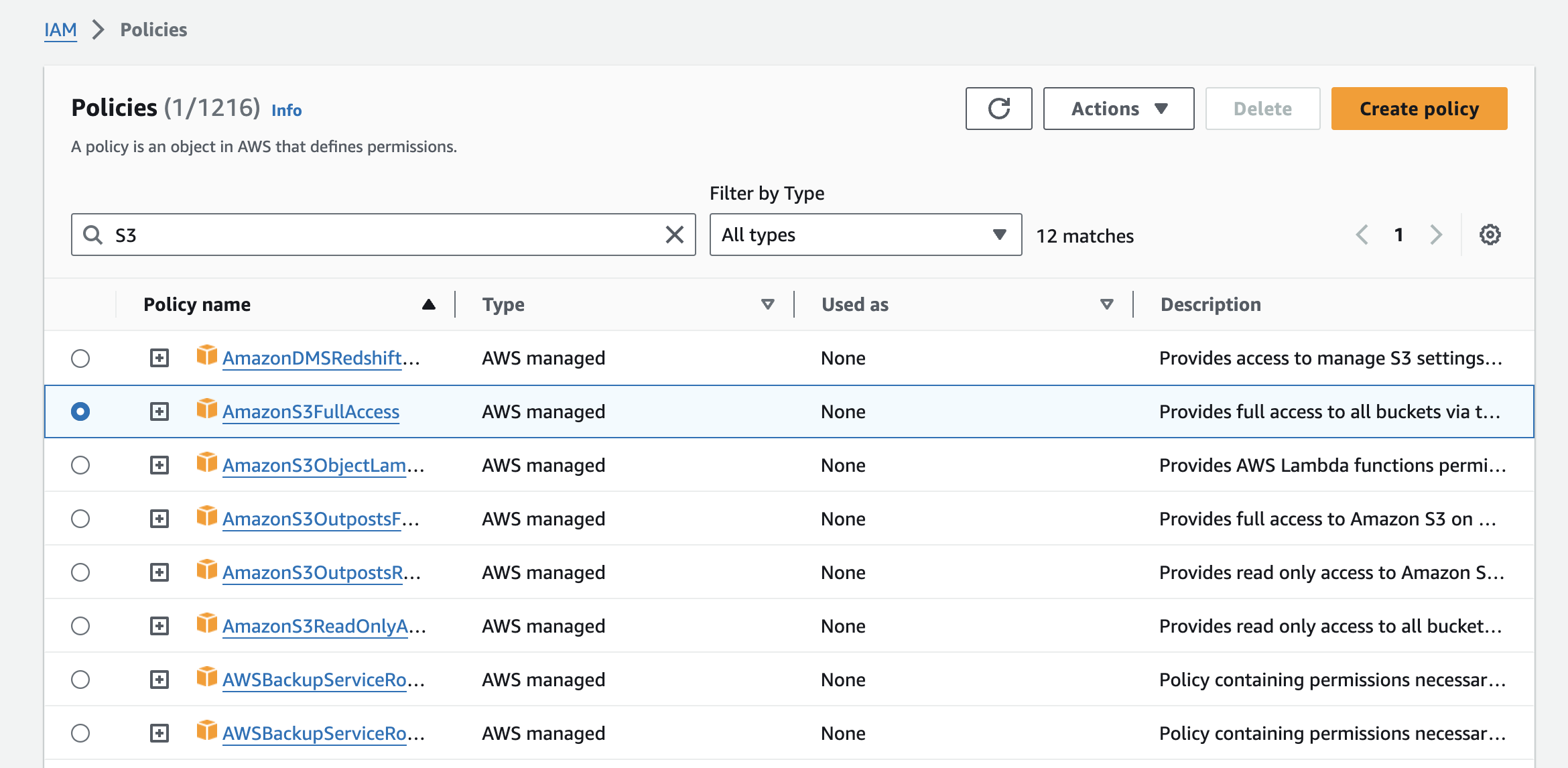
Task: Click the Policies breadcrumb text
Action: (153, 29)
